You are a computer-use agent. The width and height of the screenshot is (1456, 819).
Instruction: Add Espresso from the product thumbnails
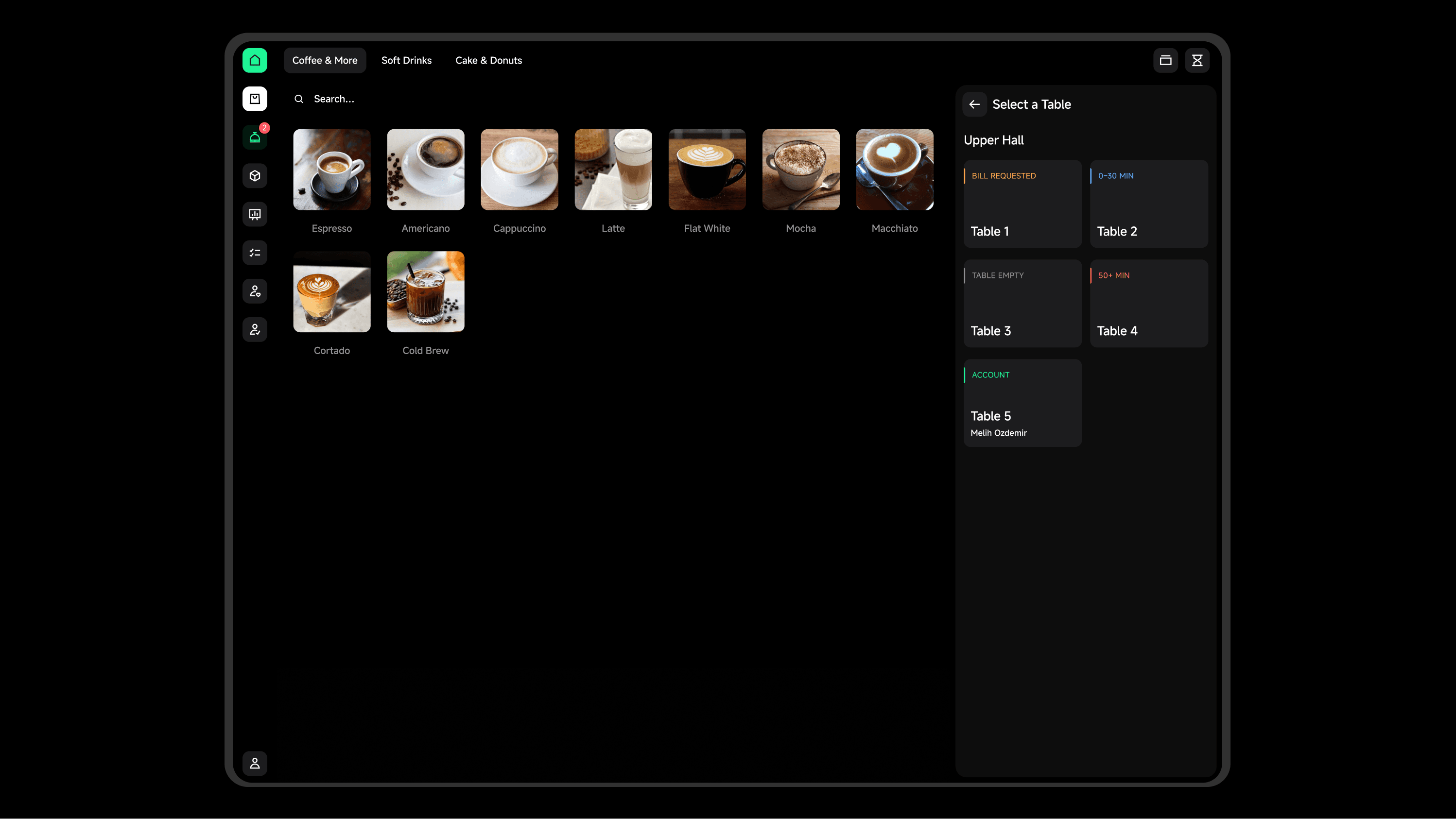pos(332,170)
